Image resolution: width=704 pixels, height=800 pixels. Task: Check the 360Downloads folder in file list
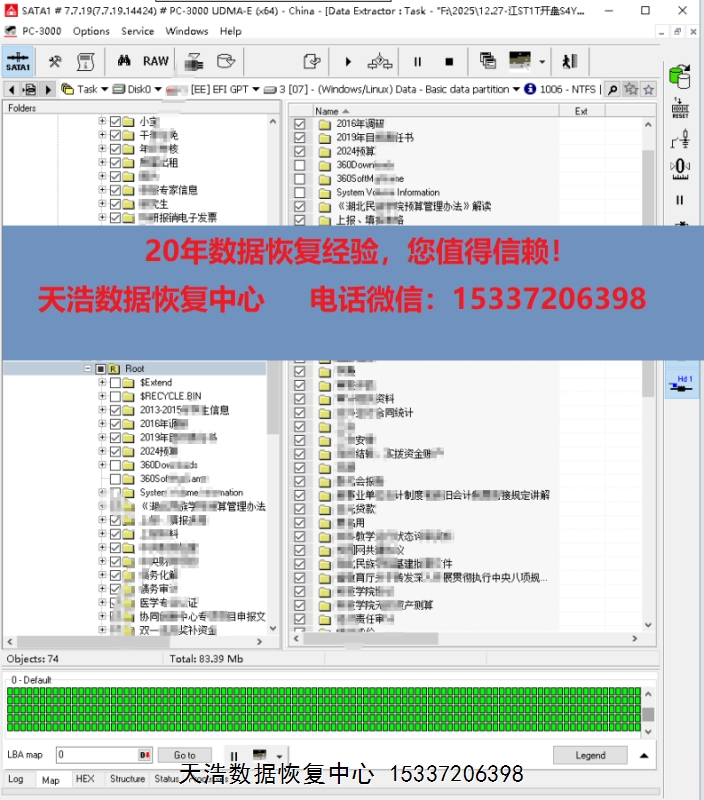click(299, 165)
